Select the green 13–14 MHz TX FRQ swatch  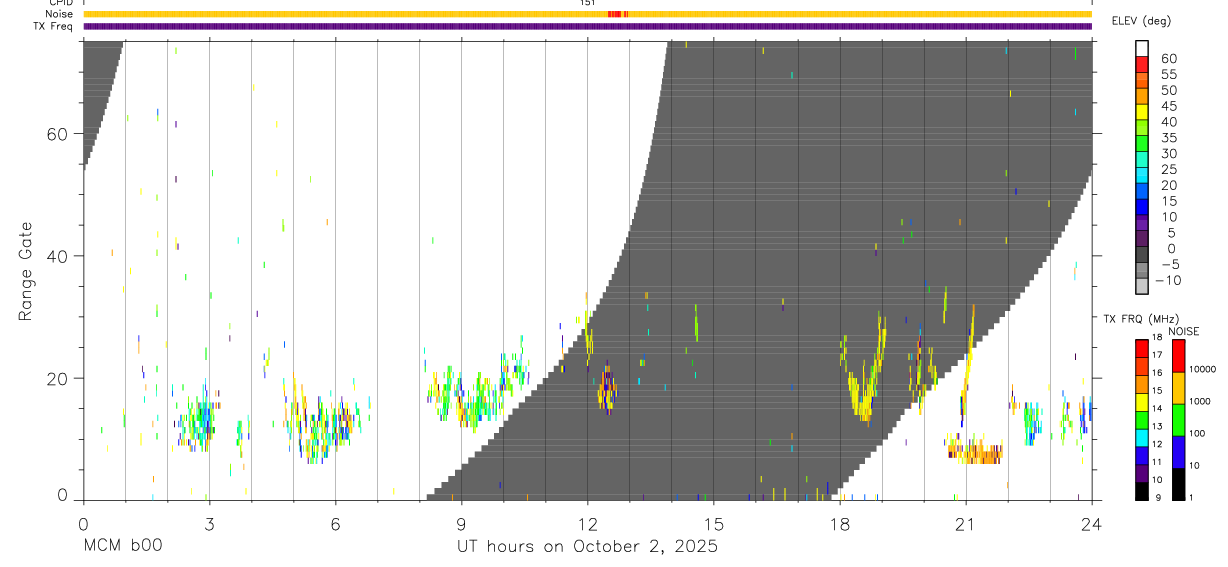[x=1142, y=419]
